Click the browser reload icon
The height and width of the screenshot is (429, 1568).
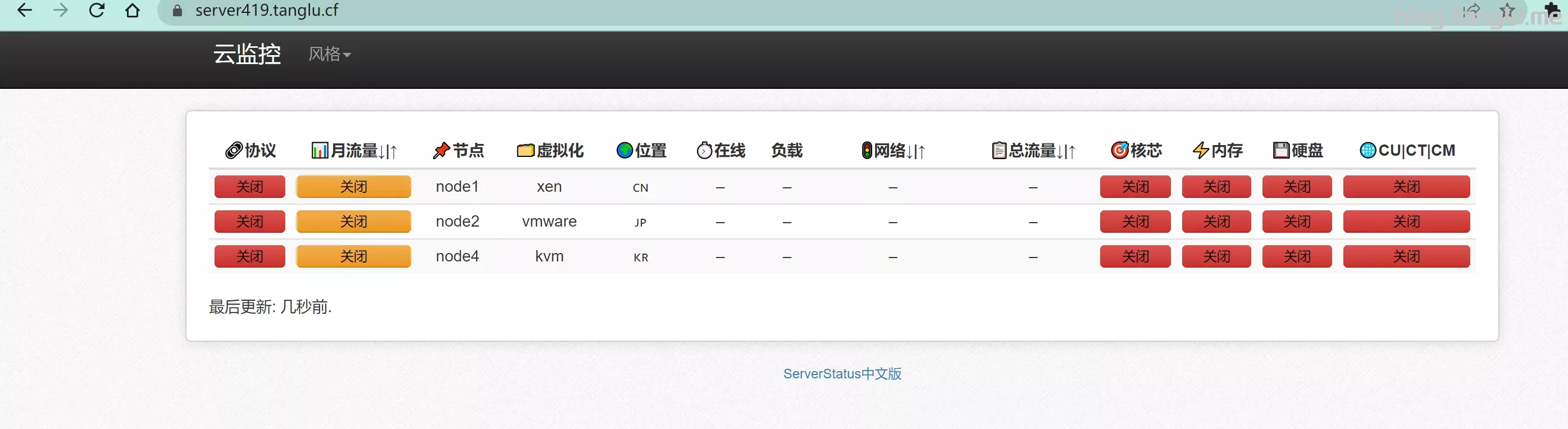point(97,10)
